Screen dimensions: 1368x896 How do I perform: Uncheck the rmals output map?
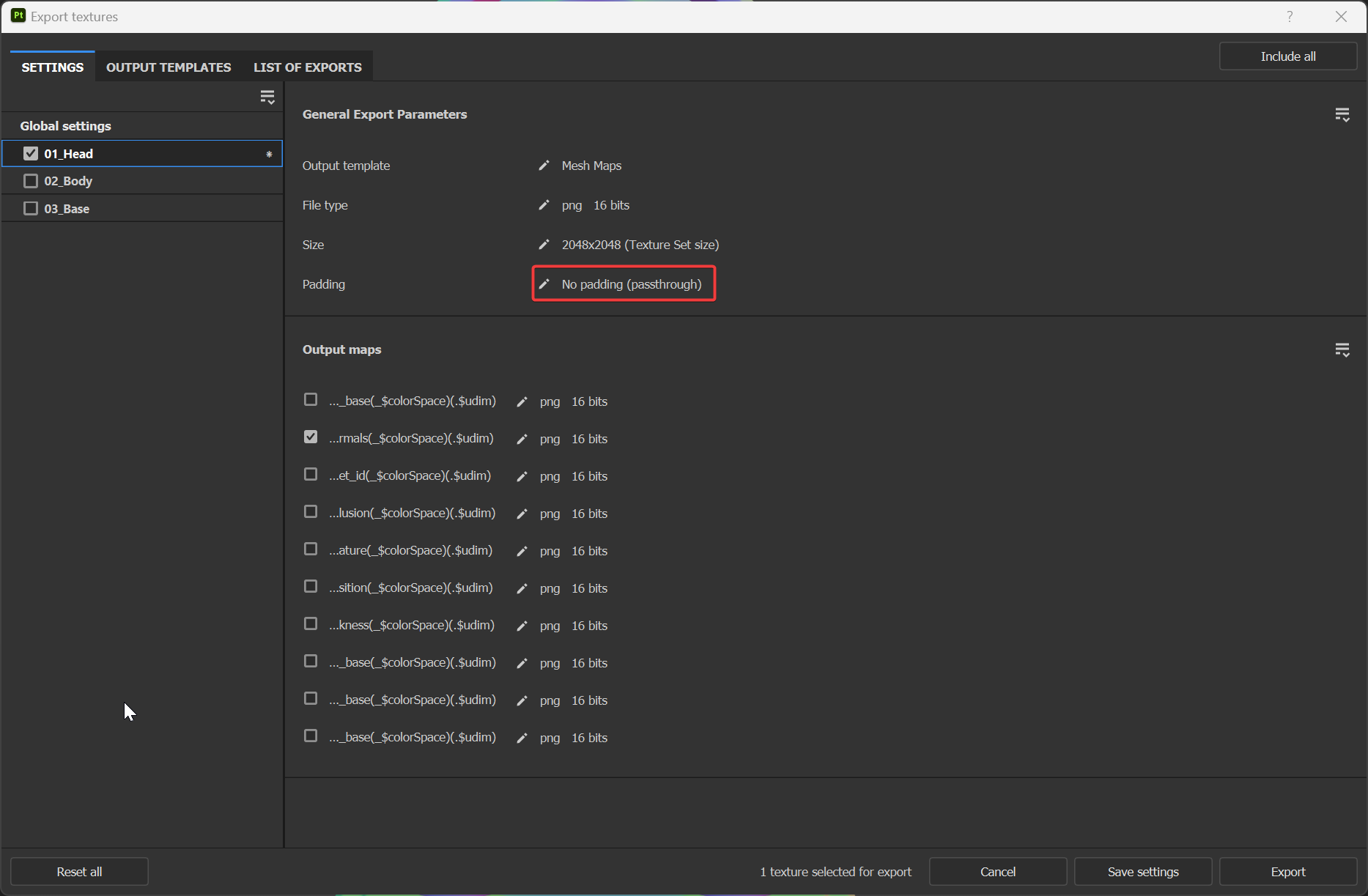(310, 437)
